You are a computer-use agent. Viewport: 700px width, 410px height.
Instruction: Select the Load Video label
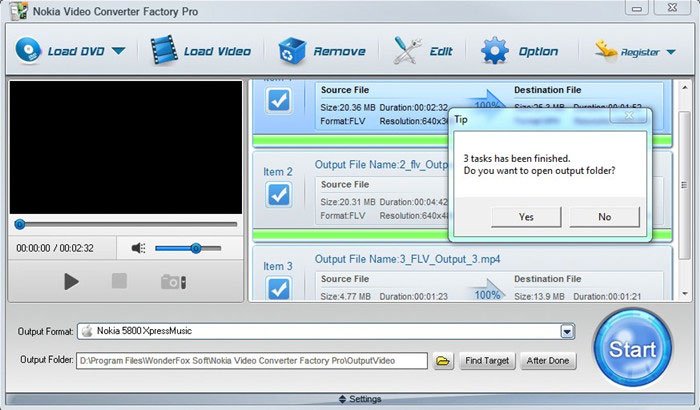point(217,51)
